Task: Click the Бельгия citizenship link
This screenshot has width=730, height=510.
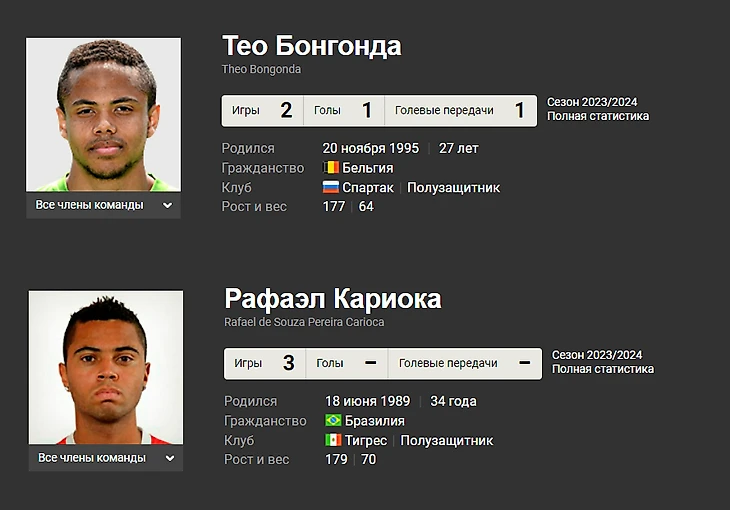Action: 368,168
